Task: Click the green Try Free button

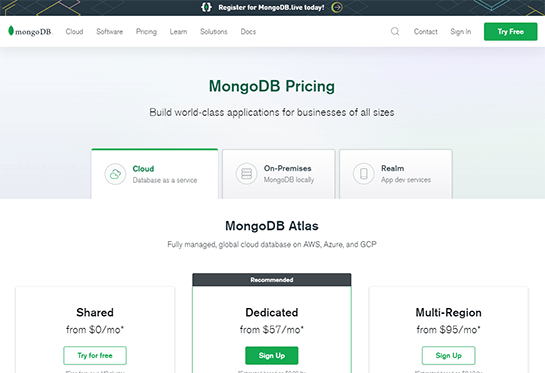Action: point(511,32)
